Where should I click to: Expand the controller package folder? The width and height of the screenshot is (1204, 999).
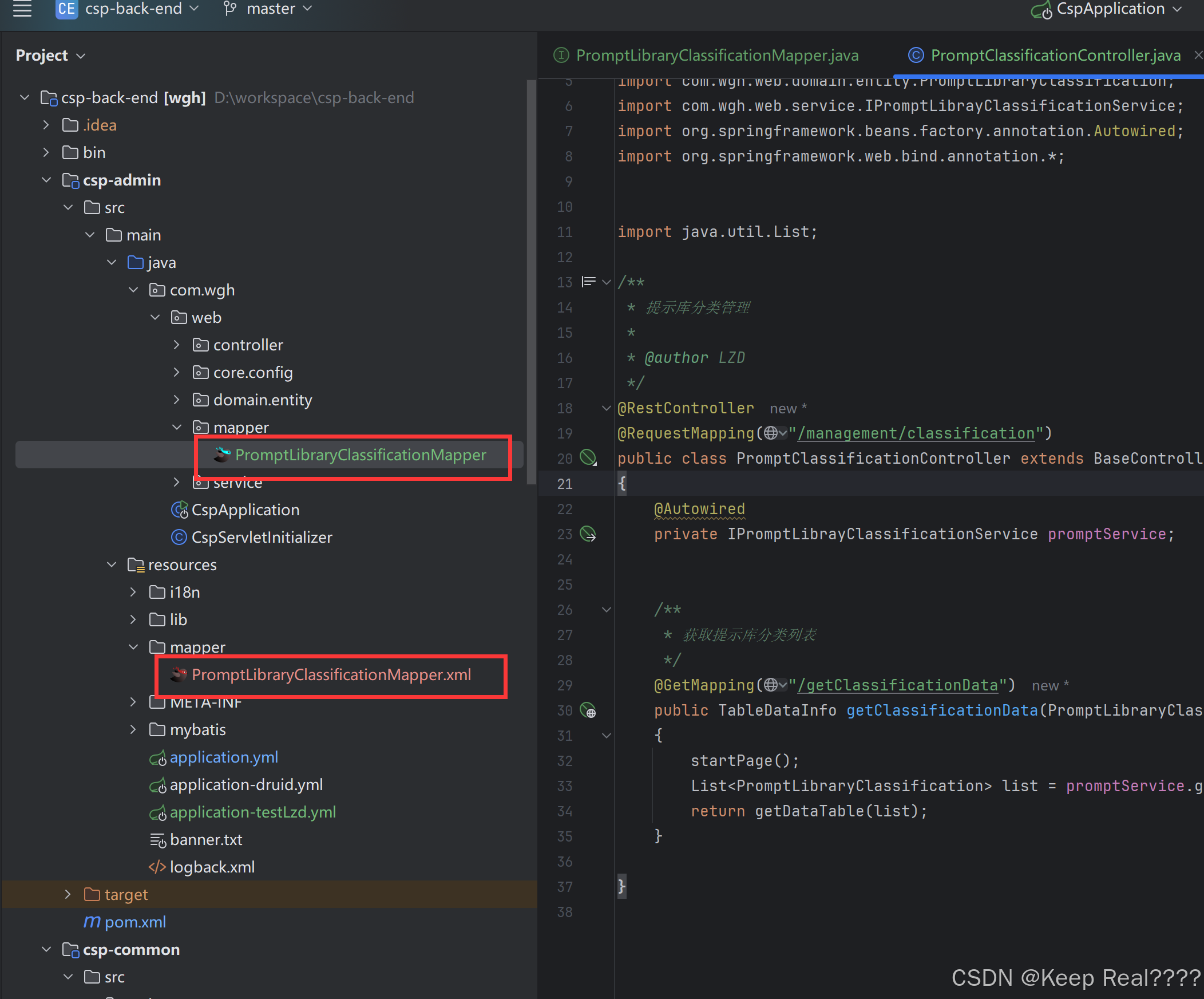pyautogui.click(x=177, y=345)
